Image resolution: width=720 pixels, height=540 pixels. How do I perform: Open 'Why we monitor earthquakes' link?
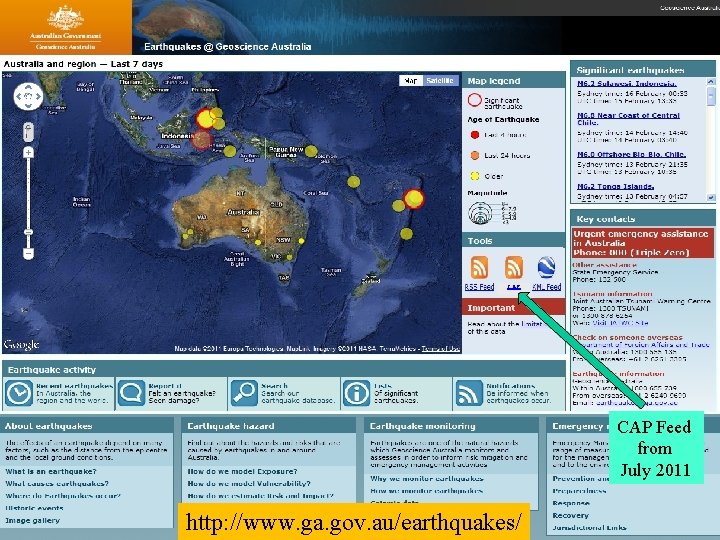(427, 478)
